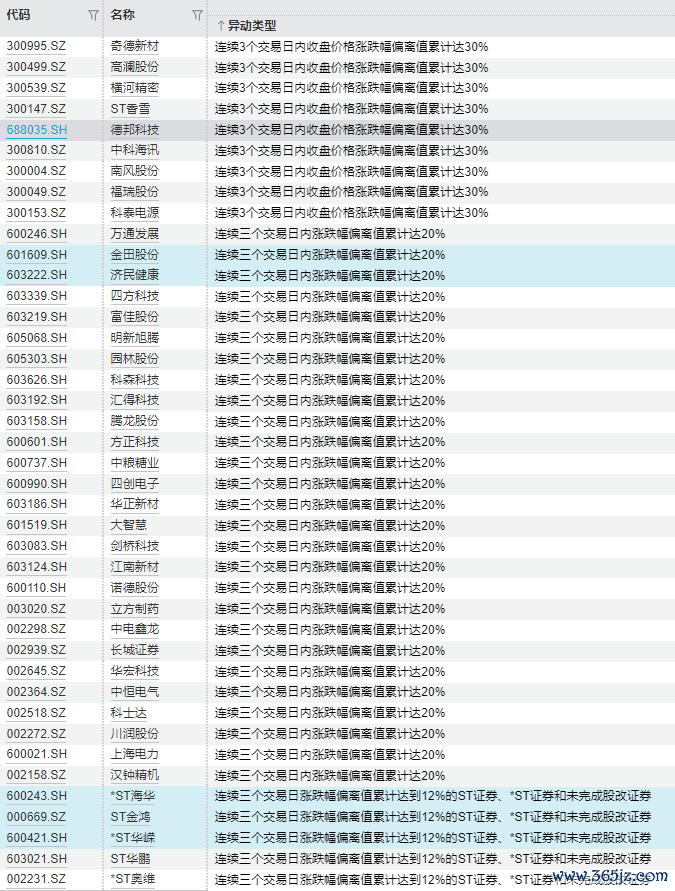Open stock code 300995.SZ
675x891 pixels.
coord(36,47)
